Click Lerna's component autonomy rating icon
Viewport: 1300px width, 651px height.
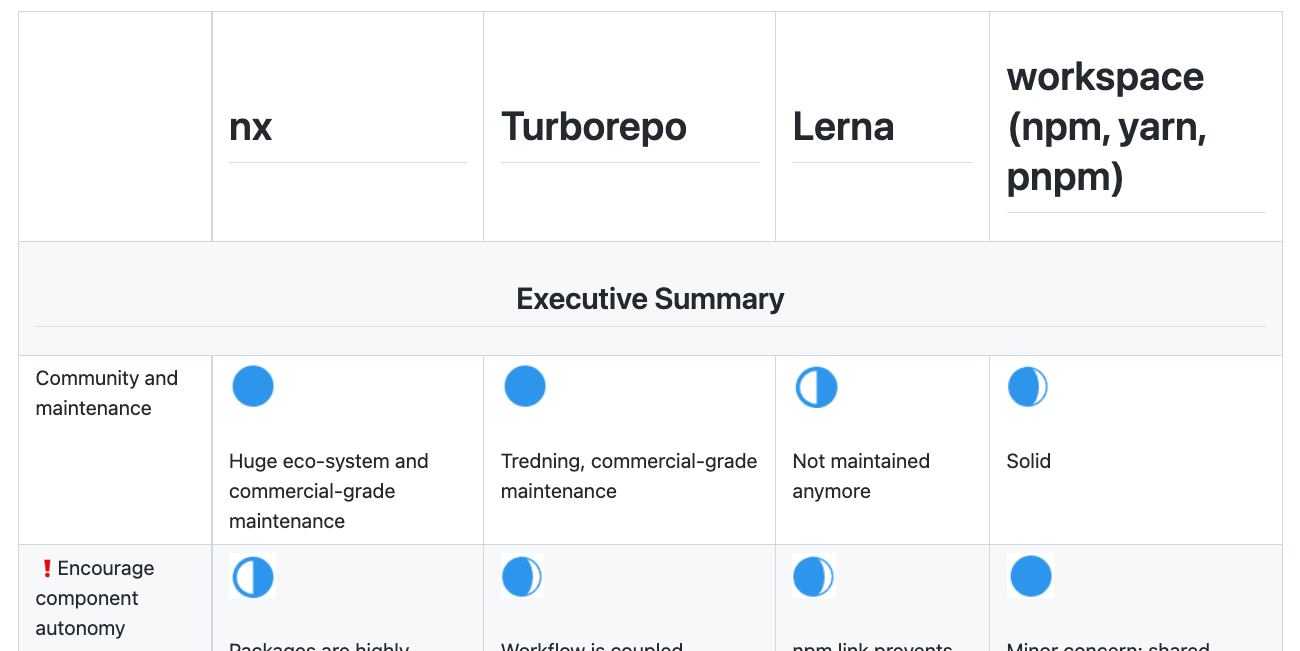814,577
